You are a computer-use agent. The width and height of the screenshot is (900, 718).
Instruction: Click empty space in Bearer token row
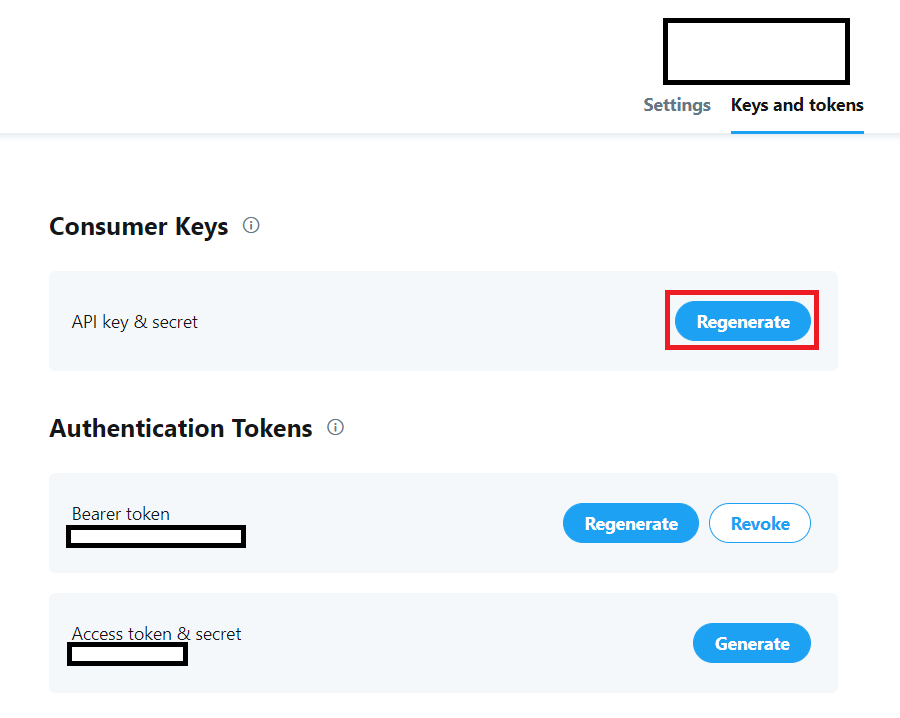[x=402, y=523]
